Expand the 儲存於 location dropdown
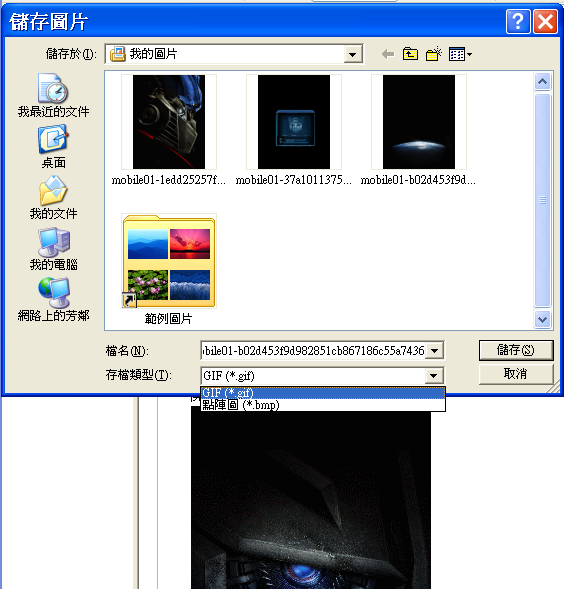This screenshot has height=589, width=564. point(352,55)
